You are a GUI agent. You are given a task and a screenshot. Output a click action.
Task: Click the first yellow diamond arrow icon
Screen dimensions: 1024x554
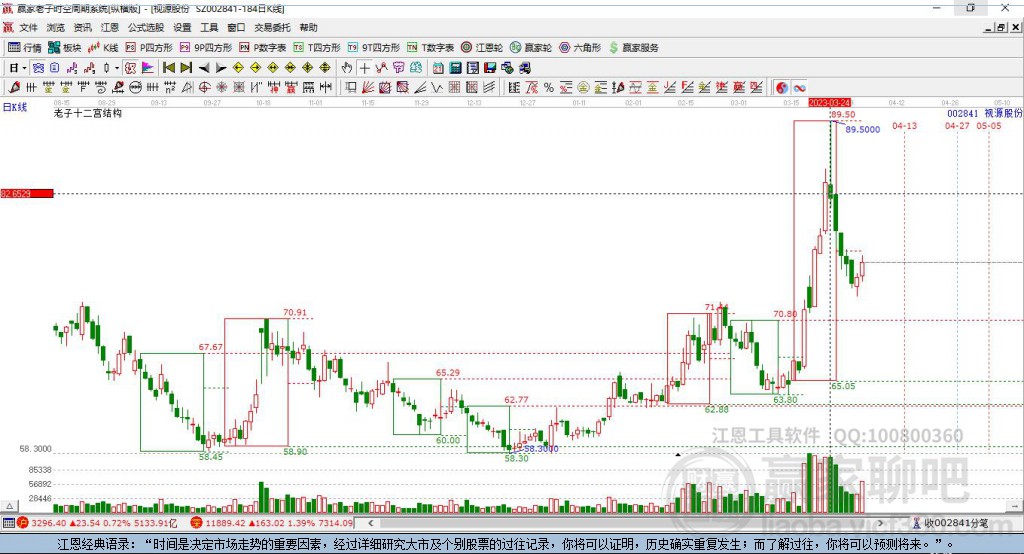[238, 67]
